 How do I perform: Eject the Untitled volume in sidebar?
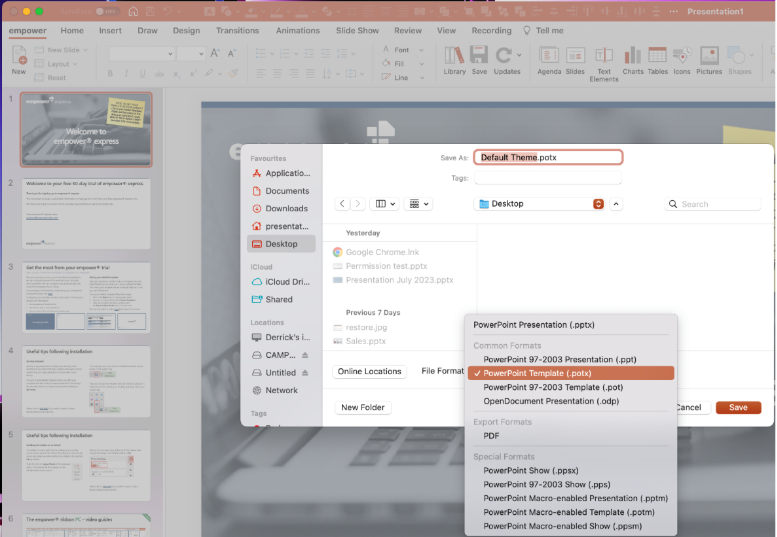[x=305, y=373]
